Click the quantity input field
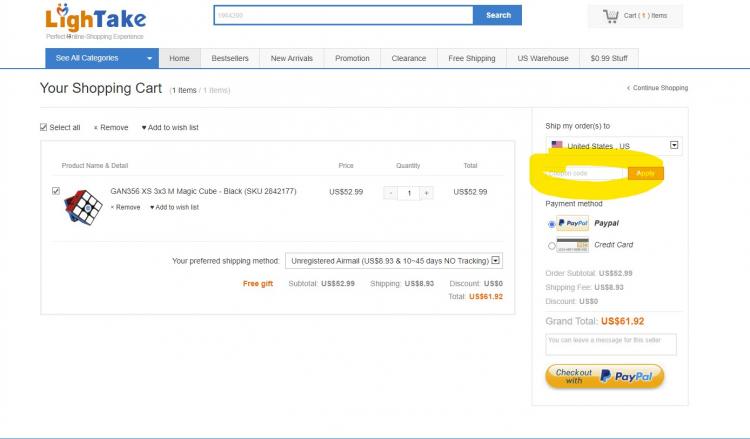 pyautogui.click(x=408, y=193)
